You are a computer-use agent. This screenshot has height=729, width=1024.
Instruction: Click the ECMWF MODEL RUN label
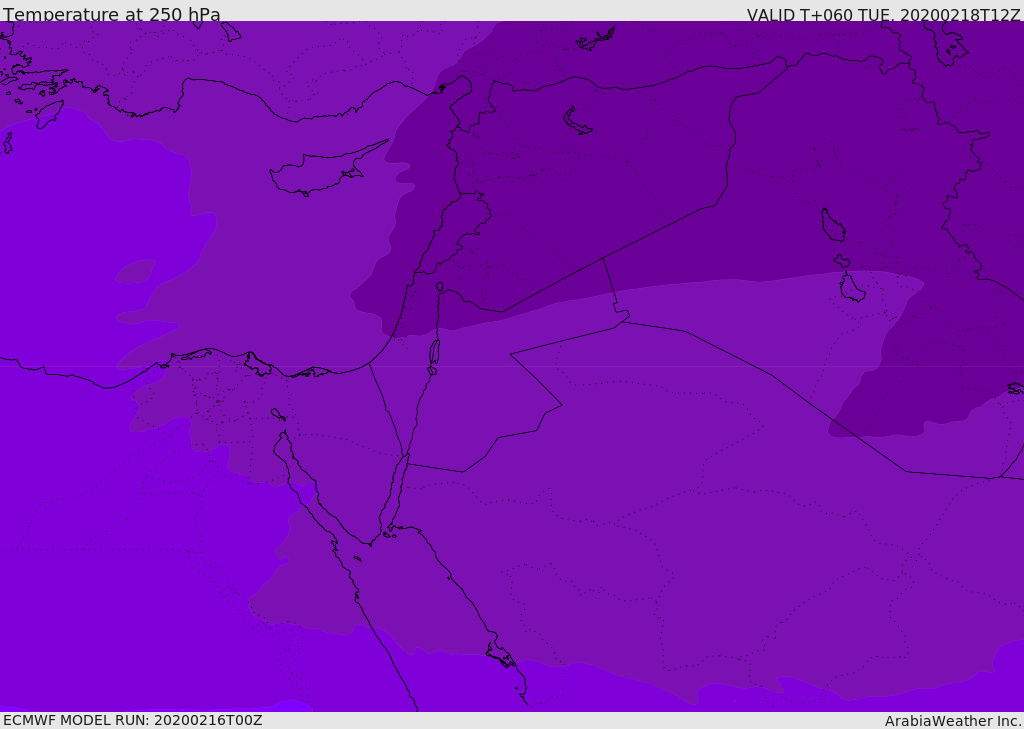pos(132,720)
